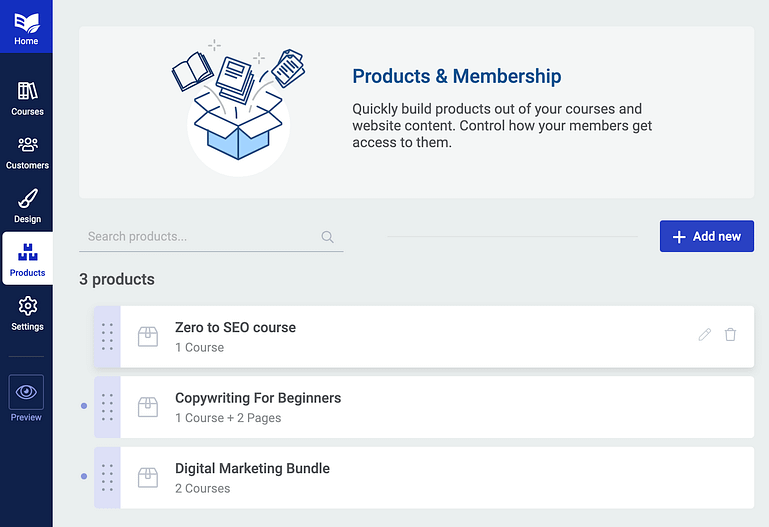Click drag handle of Zero to SEO course
Screen dimensions: 769x527
(x=107, y=337)
